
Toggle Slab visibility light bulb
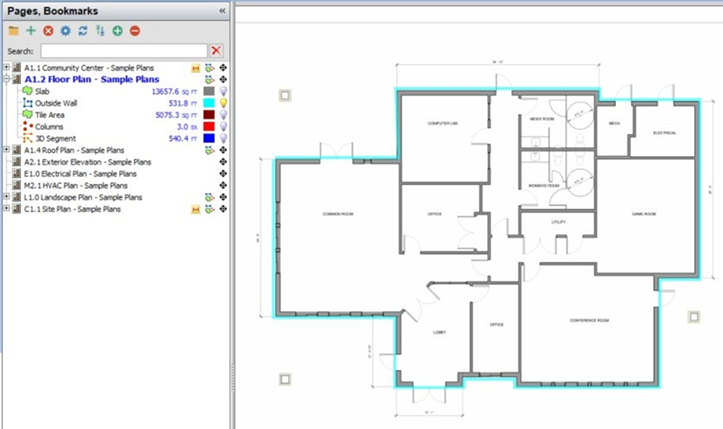click(x=223, y=91)
